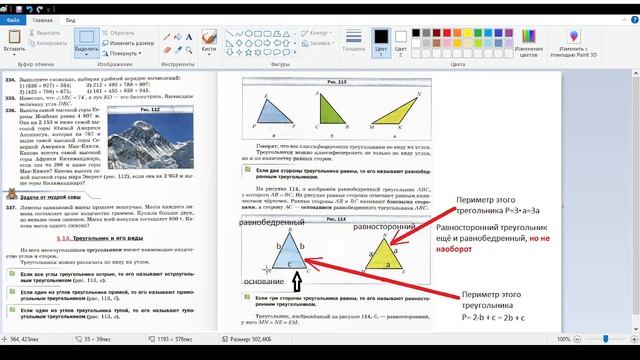The height and width of the screenshot is (360, 640).
Task: Click the vertical scrollbar down arrow
Action: [x=636, y=329]
